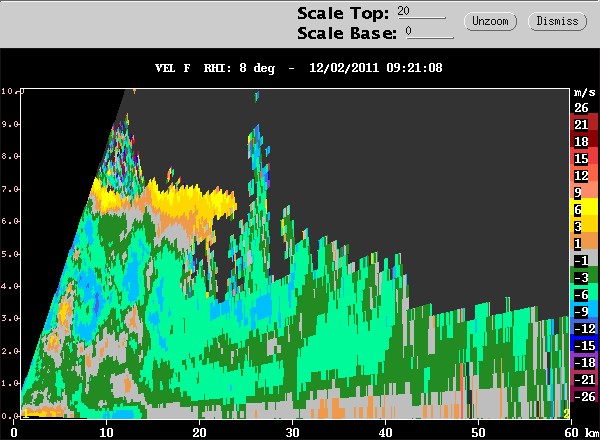
Task: Click the 3.0 height axis label
Action: [x=8, y=318]
